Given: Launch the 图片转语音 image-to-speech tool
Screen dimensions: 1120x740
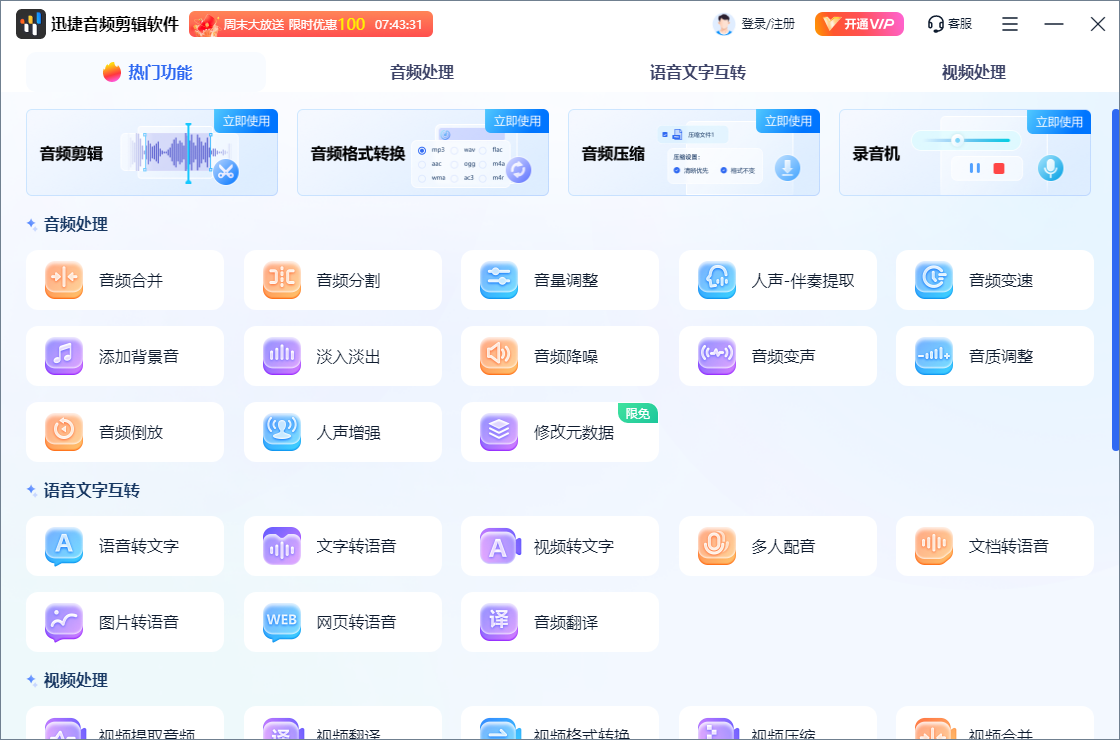Looking at the screenshot, I should (124, 621).
